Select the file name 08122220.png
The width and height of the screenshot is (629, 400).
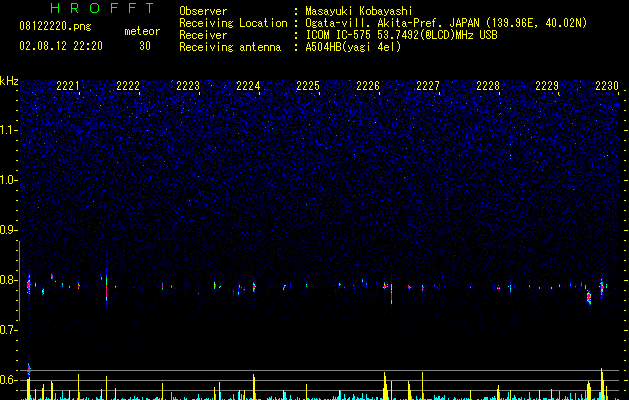point(55,27)
